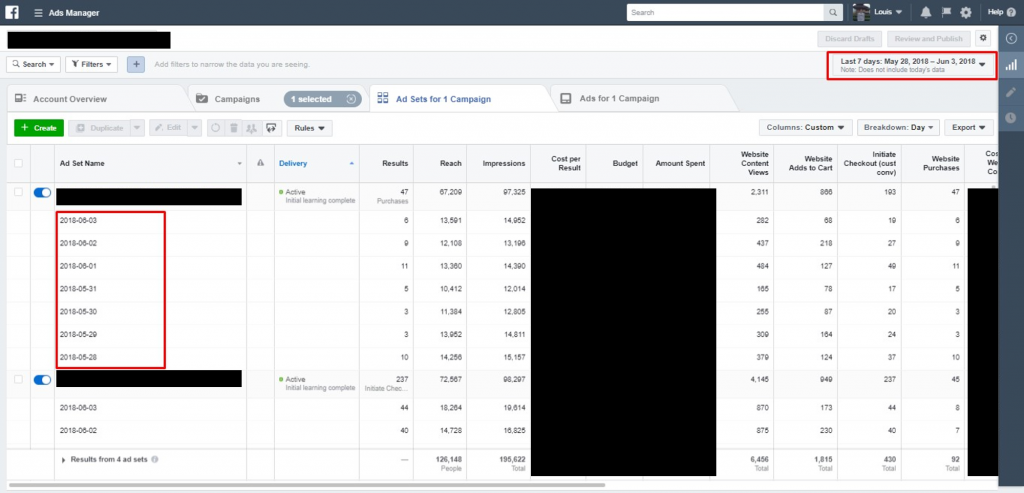The height and width of the screenshot is (493, 1024).
Task: Open the charts panel icon in sidebar
Action: [1011, 65]
